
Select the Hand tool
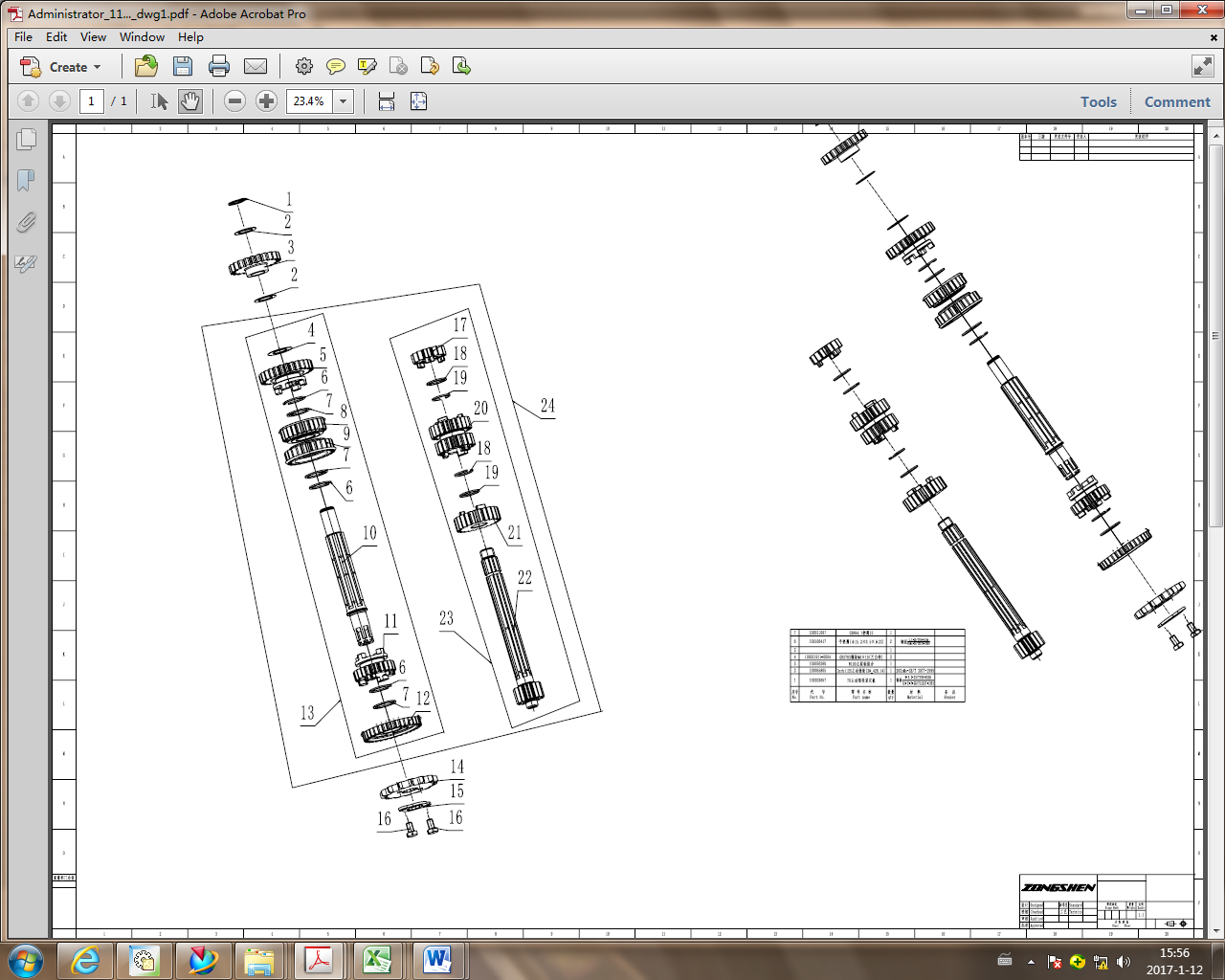pos(190,100)
